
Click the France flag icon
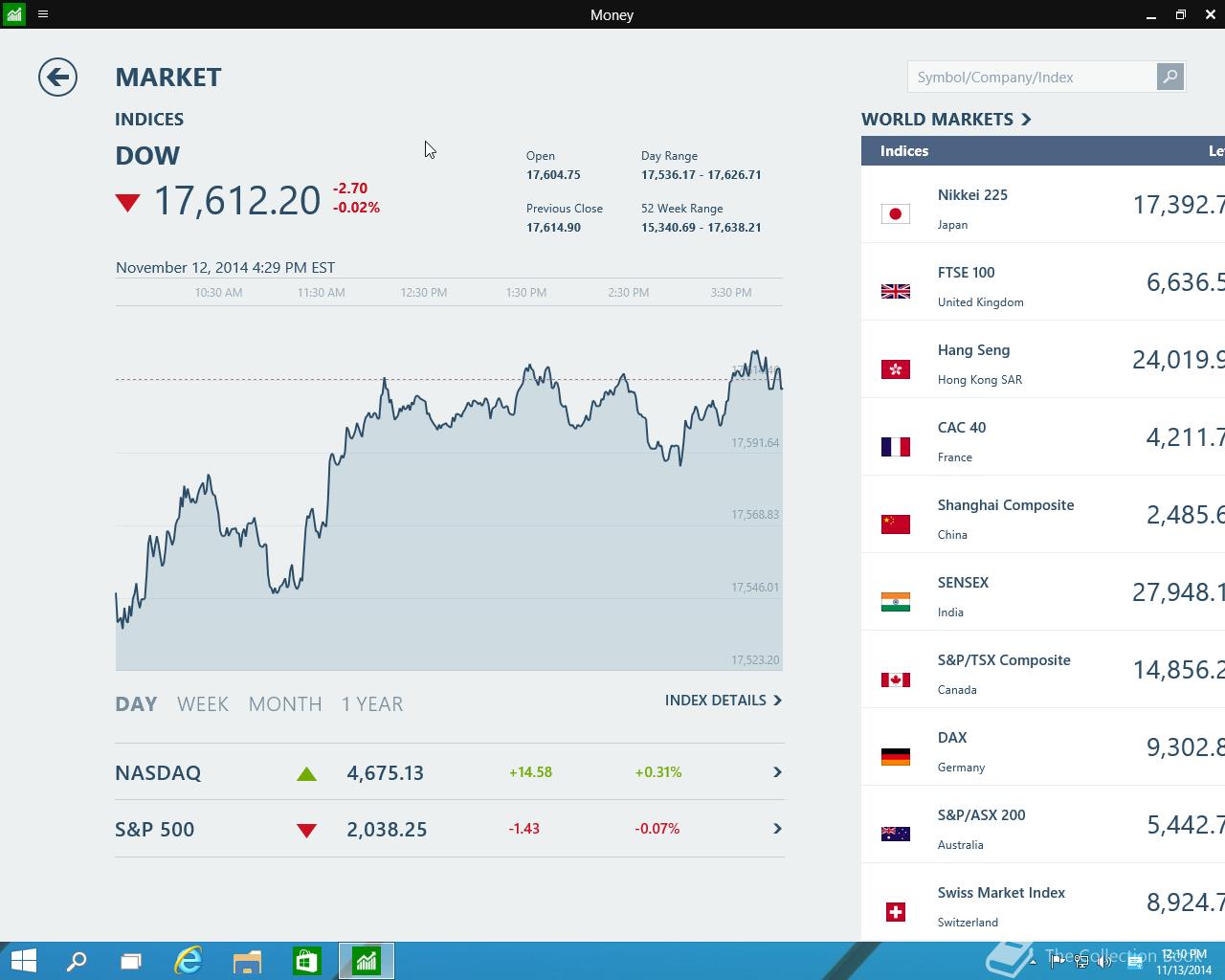895,446
